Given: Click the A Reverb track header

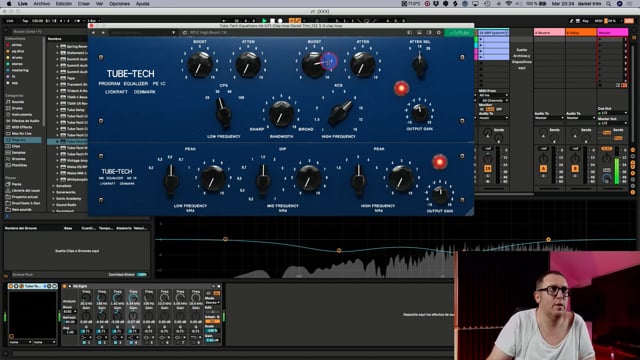Looking at the screenshot, I should [549, 32].
